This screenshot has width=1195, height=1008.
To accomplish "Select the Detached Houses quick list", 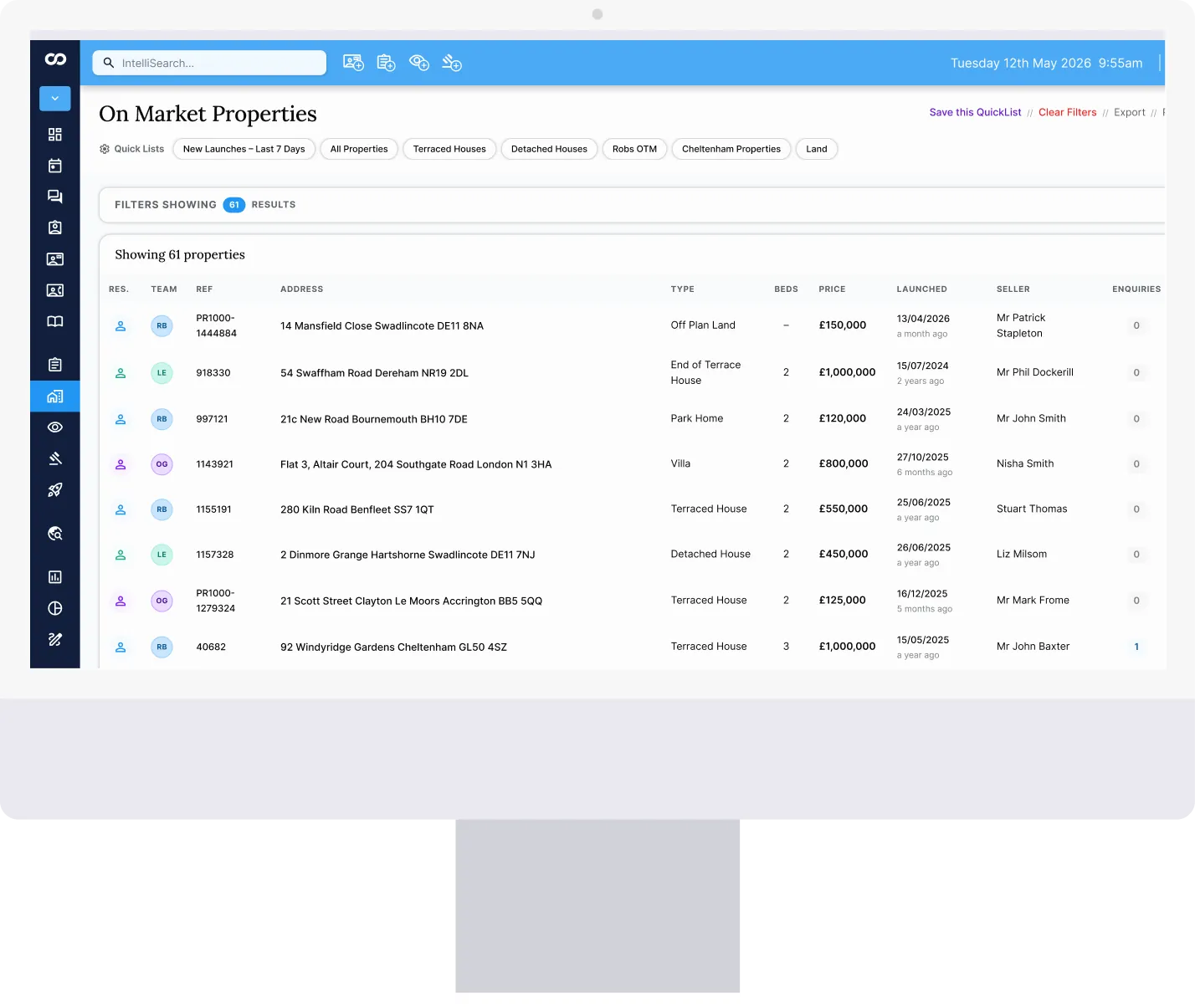I will click(549, 149).
